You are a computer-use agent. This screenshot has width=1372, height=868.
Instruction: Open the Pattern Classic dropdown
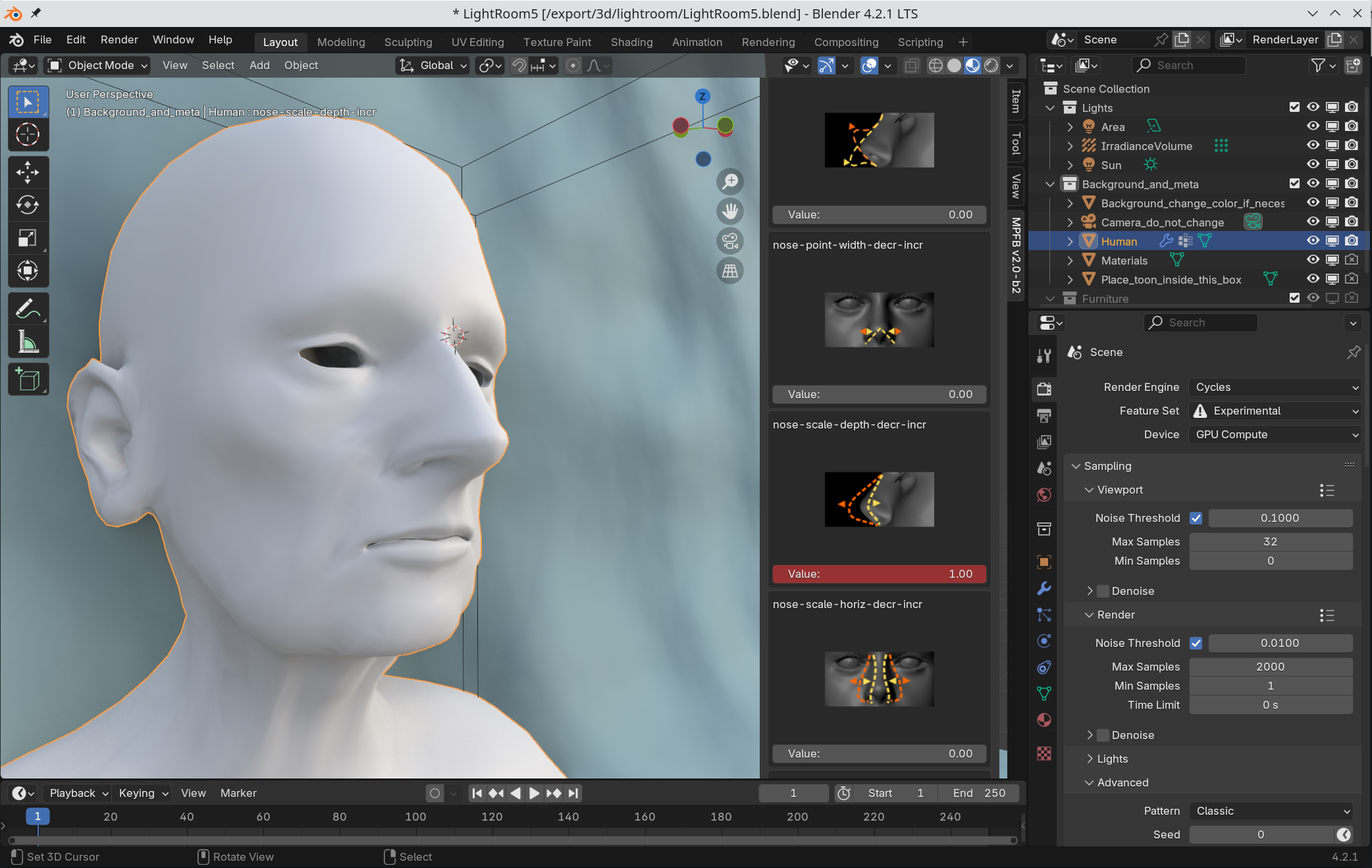tap(1271, 811)
